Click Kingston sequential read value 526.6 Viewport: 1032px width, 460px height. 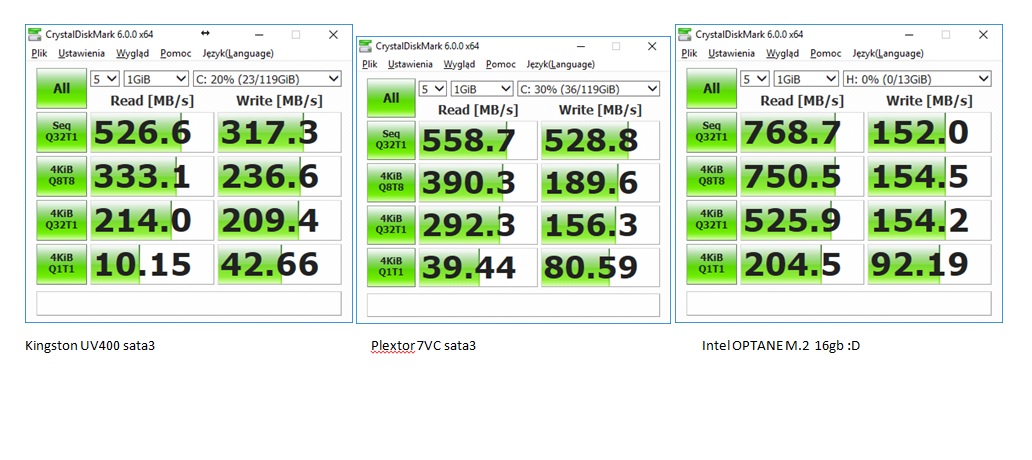point(152,132)
